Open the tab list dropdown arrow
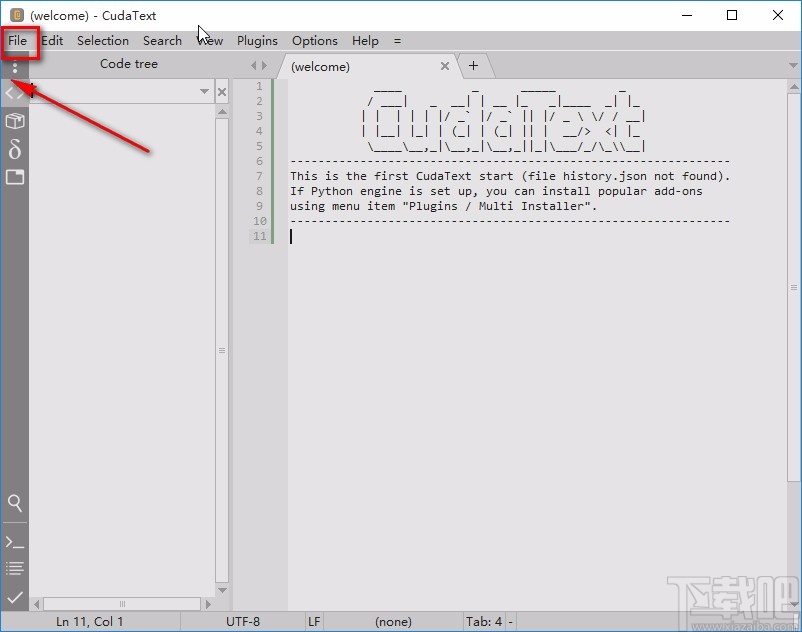 [793, 65]
